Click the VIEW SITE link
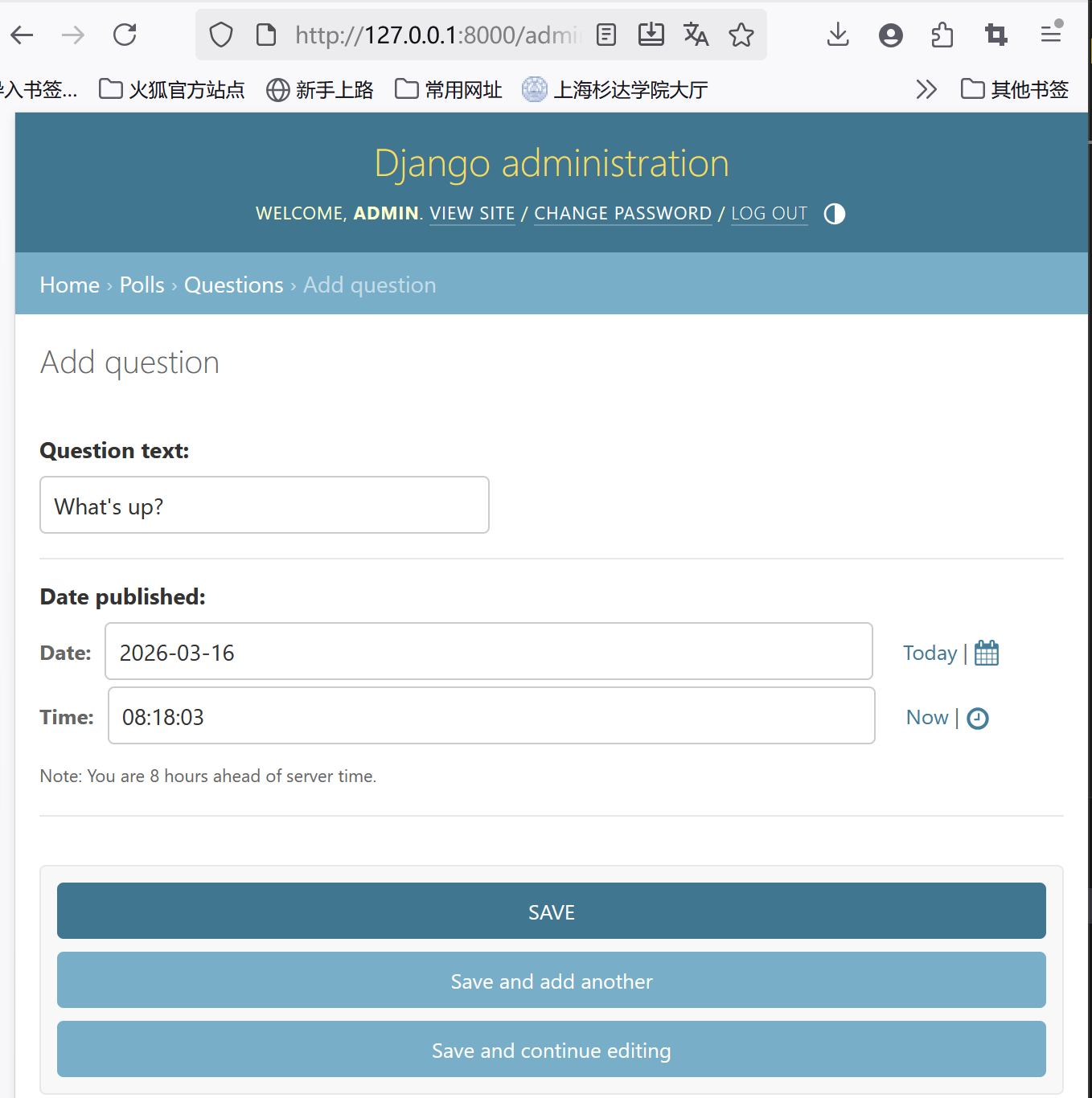The height and width of the screenshot is (1098, 1092). coord(472,213)
